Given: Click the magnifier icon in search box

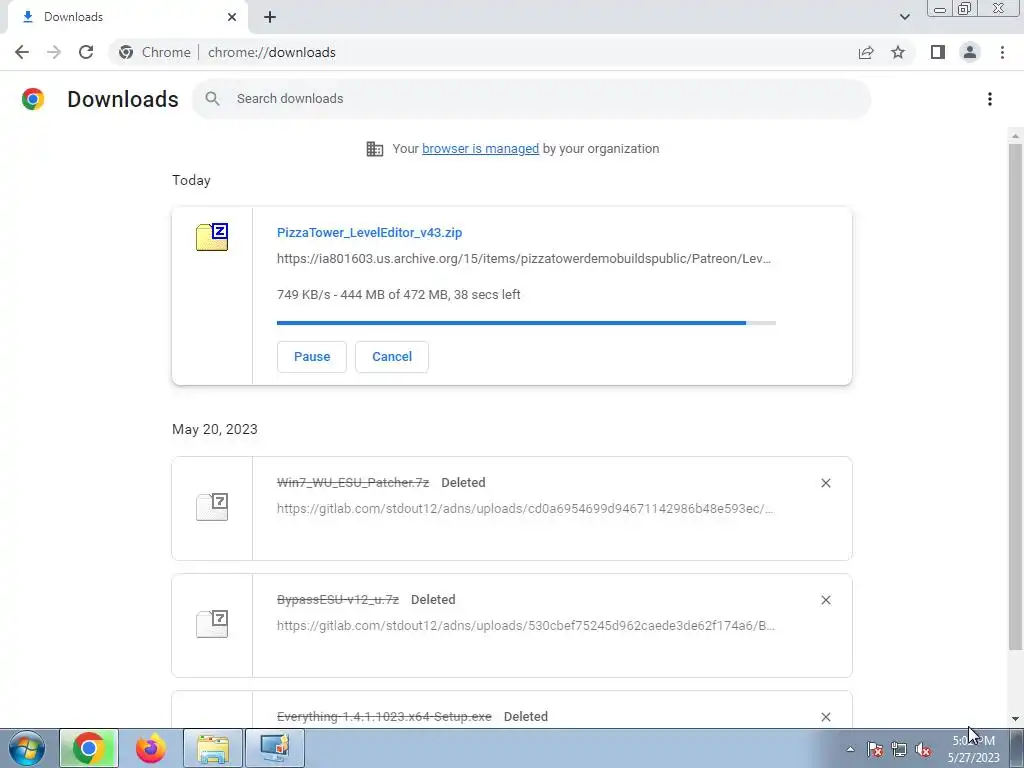Looking at the screenshot, I should (x=212, y=99).
